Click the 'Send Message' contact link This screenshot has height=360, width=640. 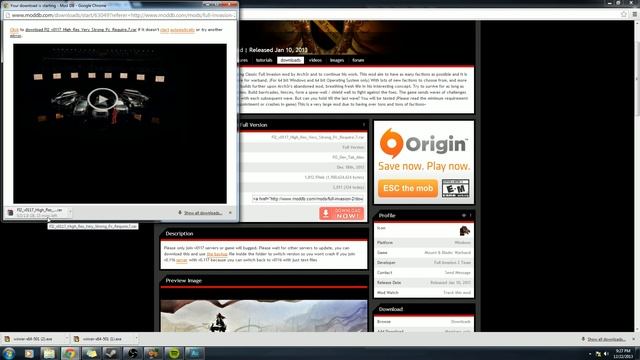458,273
